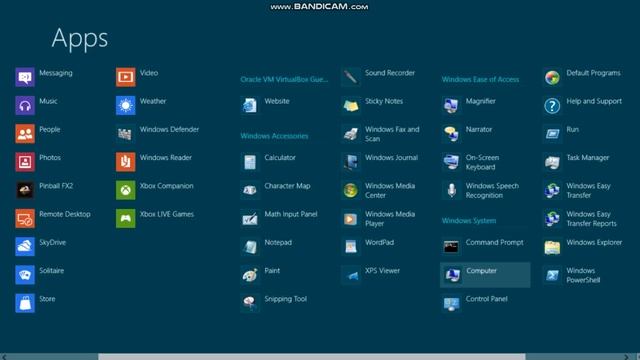Click the Windows Accessories group heading

274,136
